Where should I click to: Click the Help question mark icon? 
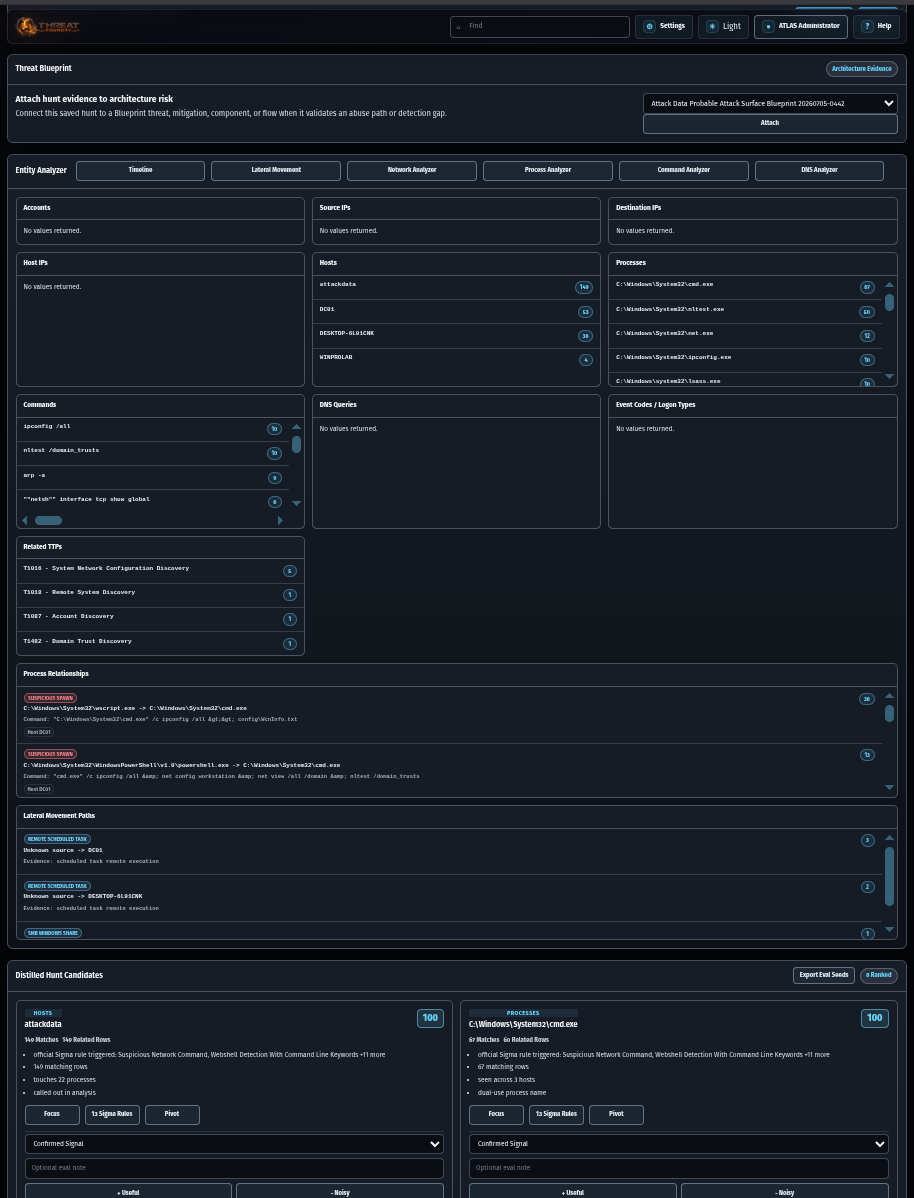[x=867, y=26]
